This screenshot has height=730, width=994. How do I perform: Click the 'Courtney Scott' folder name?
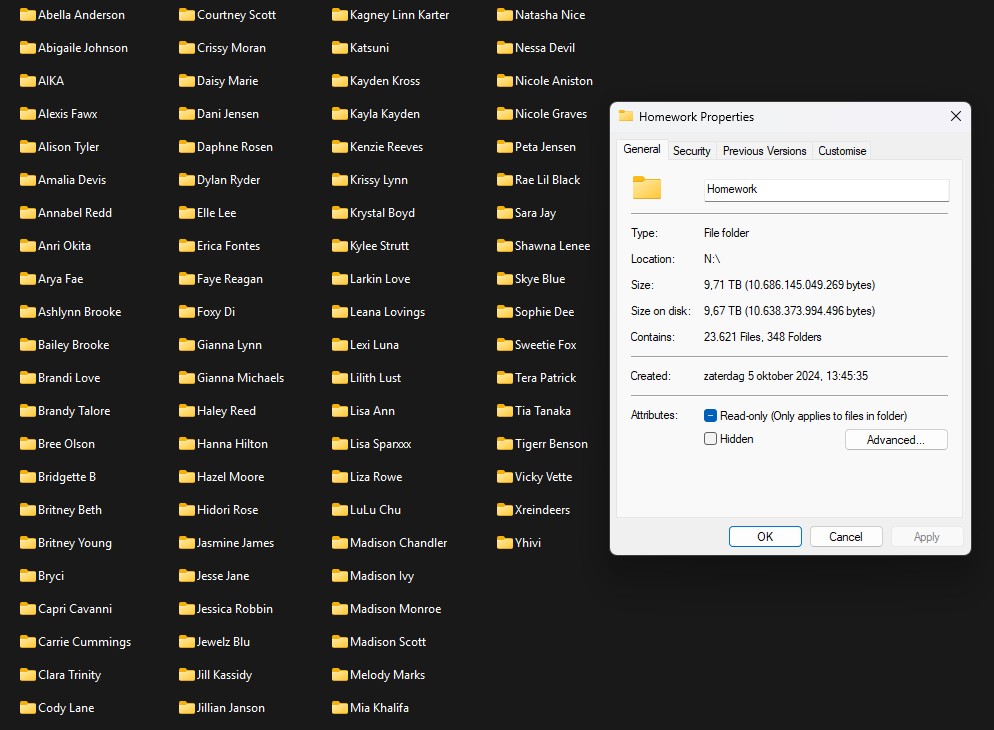tap(236, 15)
